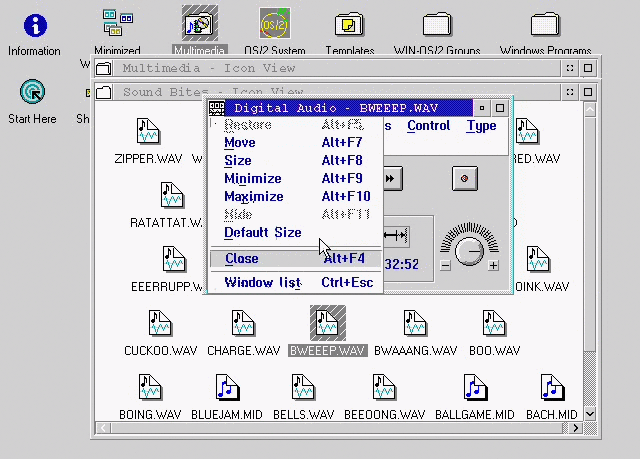Image resolution: width=640 pixels, height=459 pixels.
Task: Click the stretch-to-fit arrows icon beside the time display
Action: [396, 235]
